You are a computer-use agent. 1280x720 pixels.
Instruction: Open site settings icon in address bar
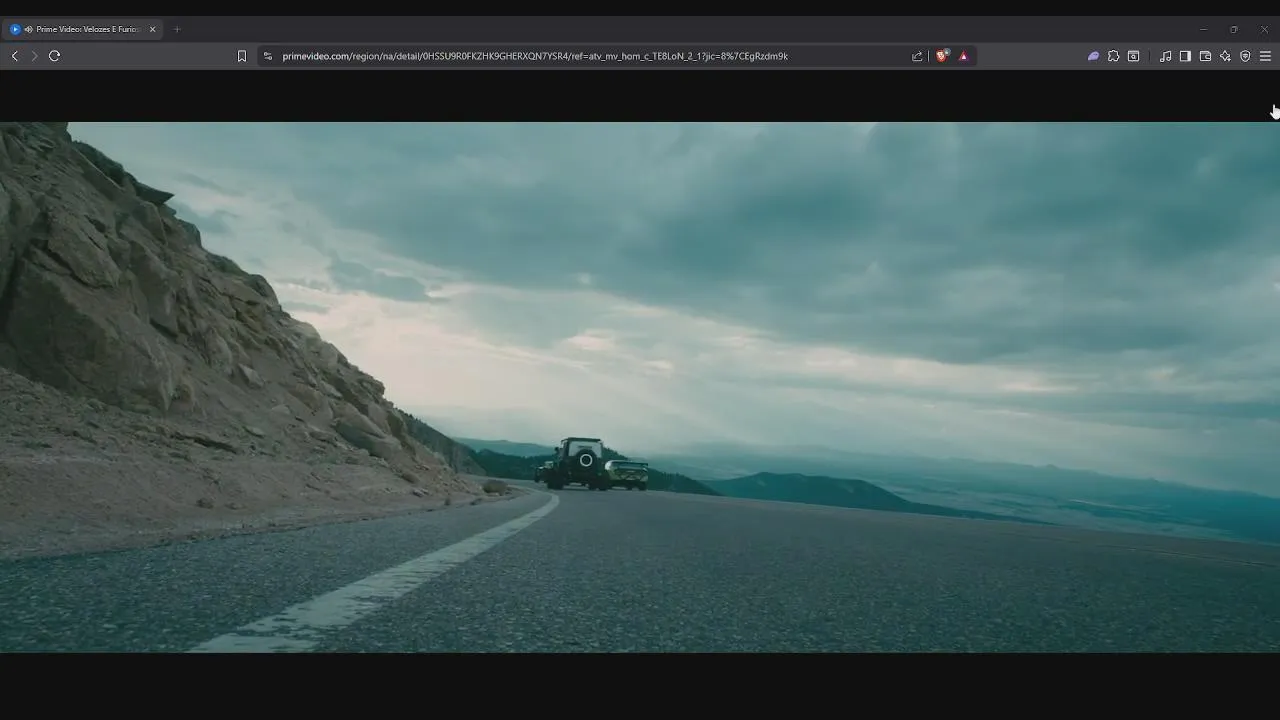click(267, 56)
